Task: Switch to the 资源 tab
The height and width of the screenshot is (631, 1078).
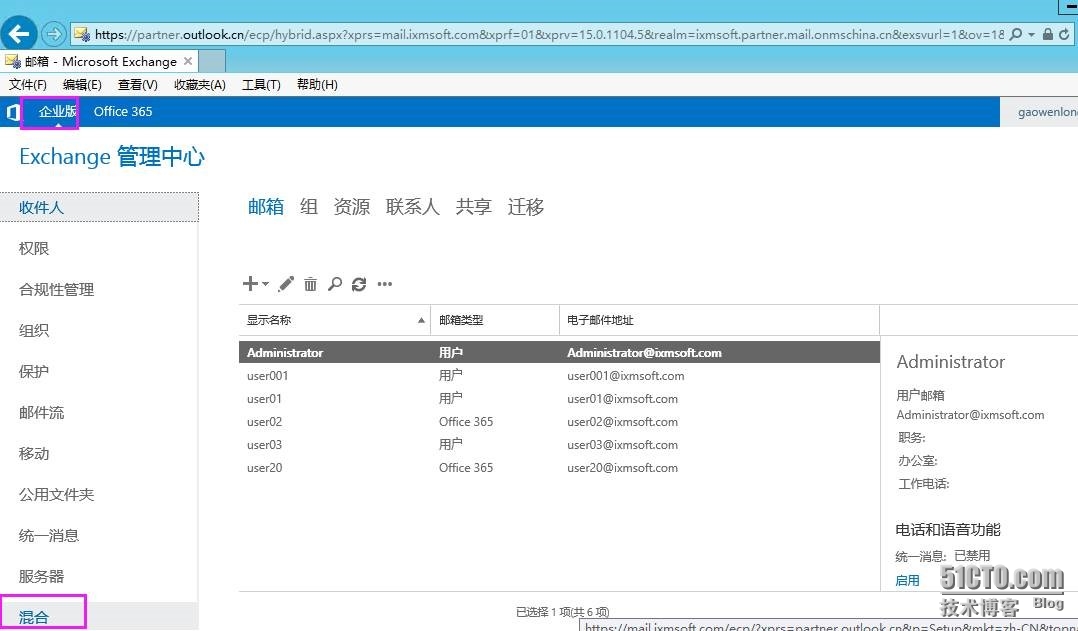Action: pos(351,206)
